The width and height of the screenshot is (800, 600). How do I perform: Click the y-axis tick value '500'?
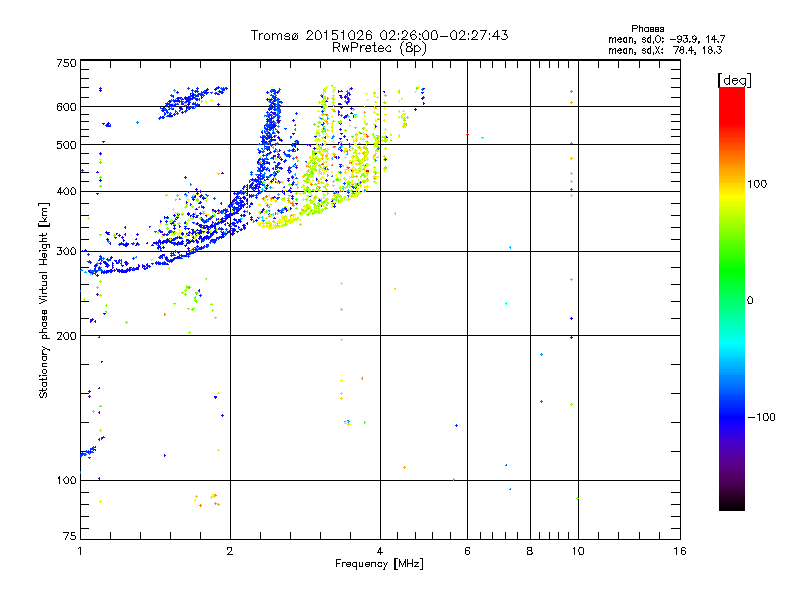(66, 145)
